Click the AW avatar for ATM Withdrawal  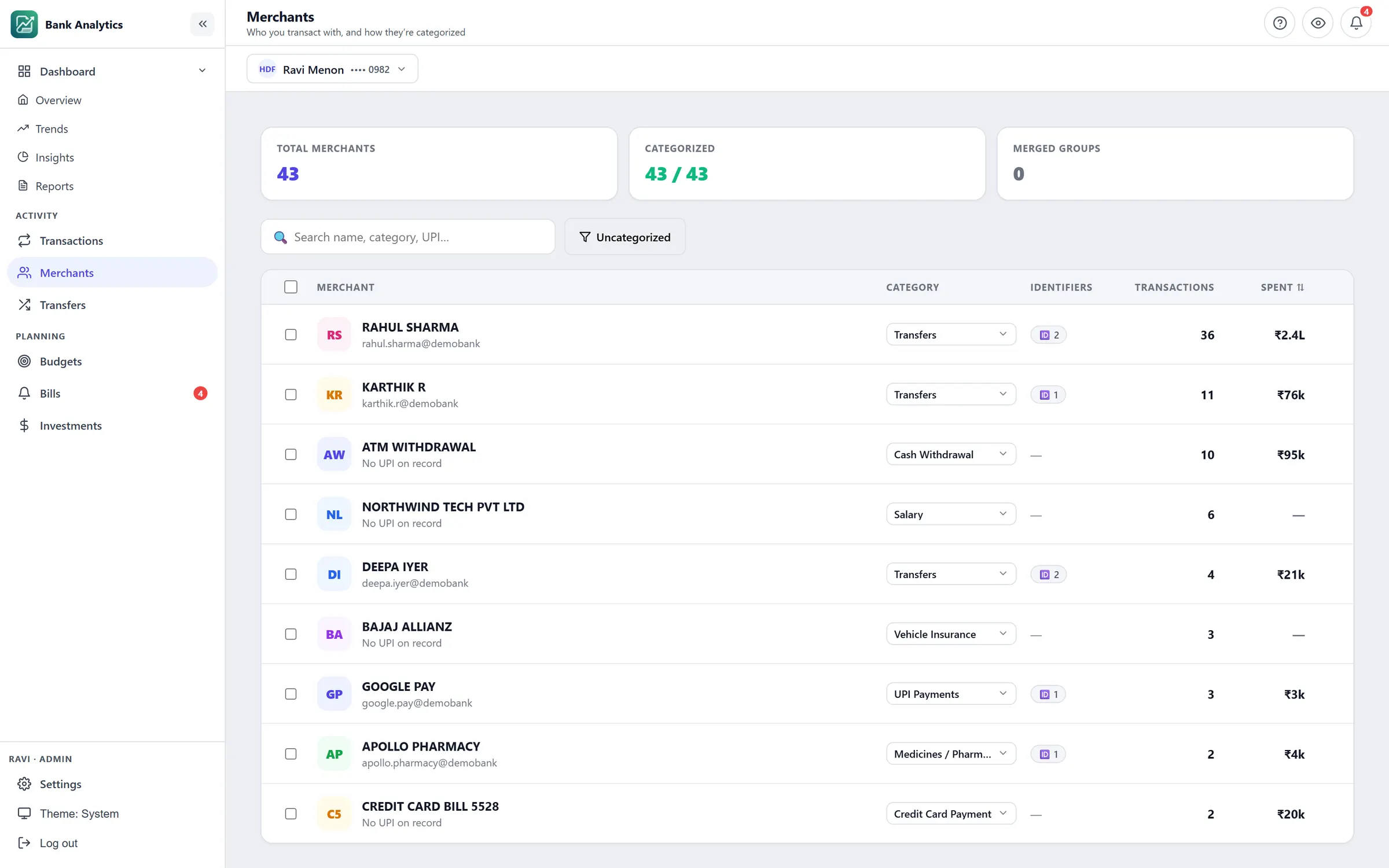[x=334, y=454]
